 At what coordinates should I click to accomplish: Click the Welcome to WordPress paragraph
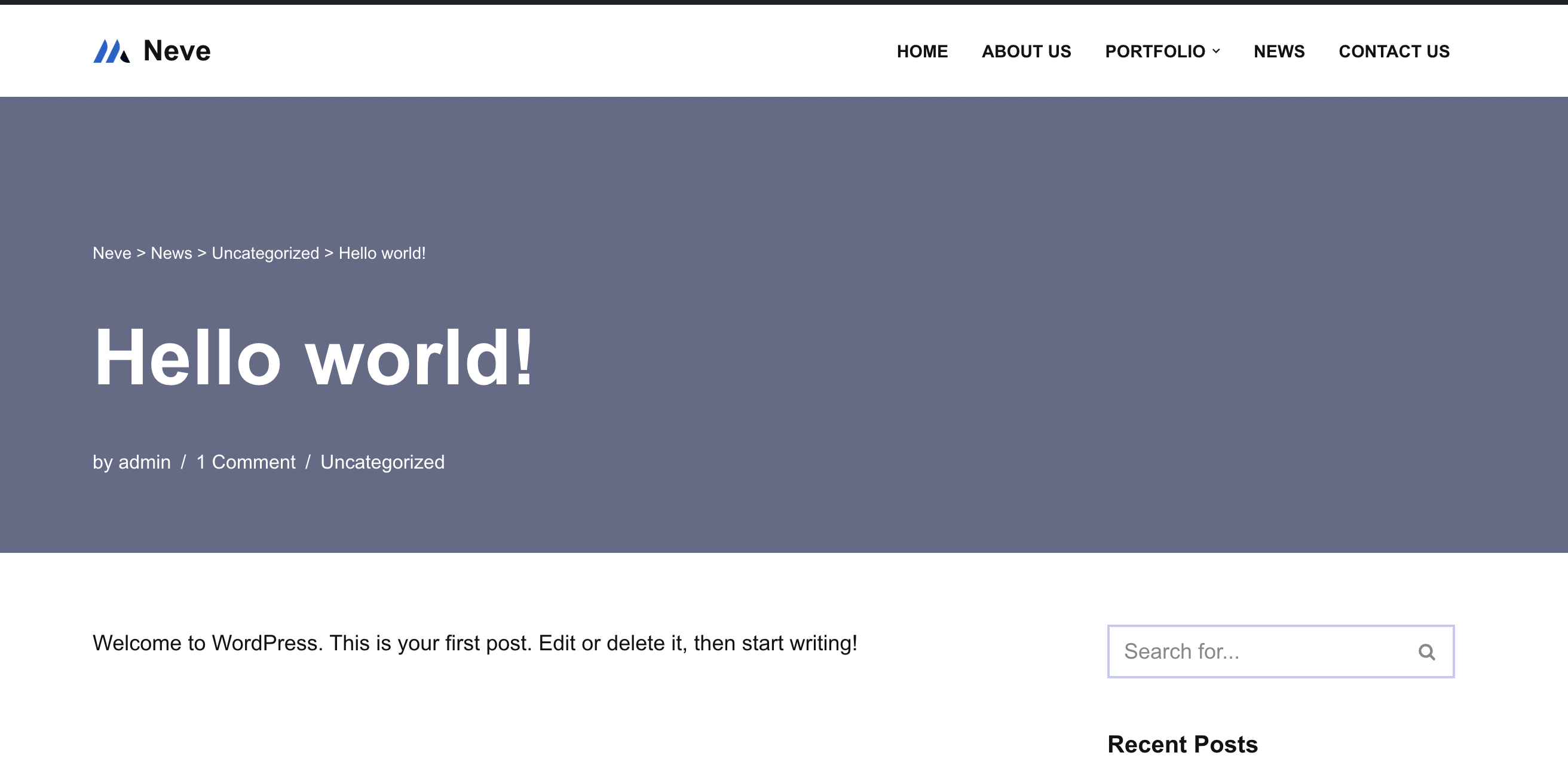(x=475, y=643)
